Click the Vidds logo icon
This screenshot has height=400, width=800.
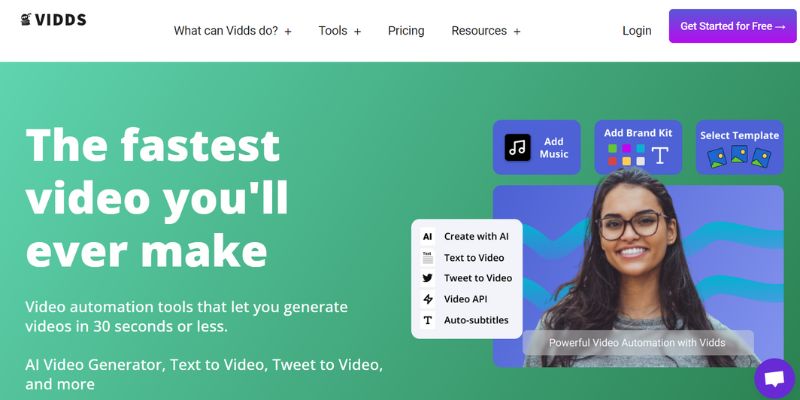(26, 19)
